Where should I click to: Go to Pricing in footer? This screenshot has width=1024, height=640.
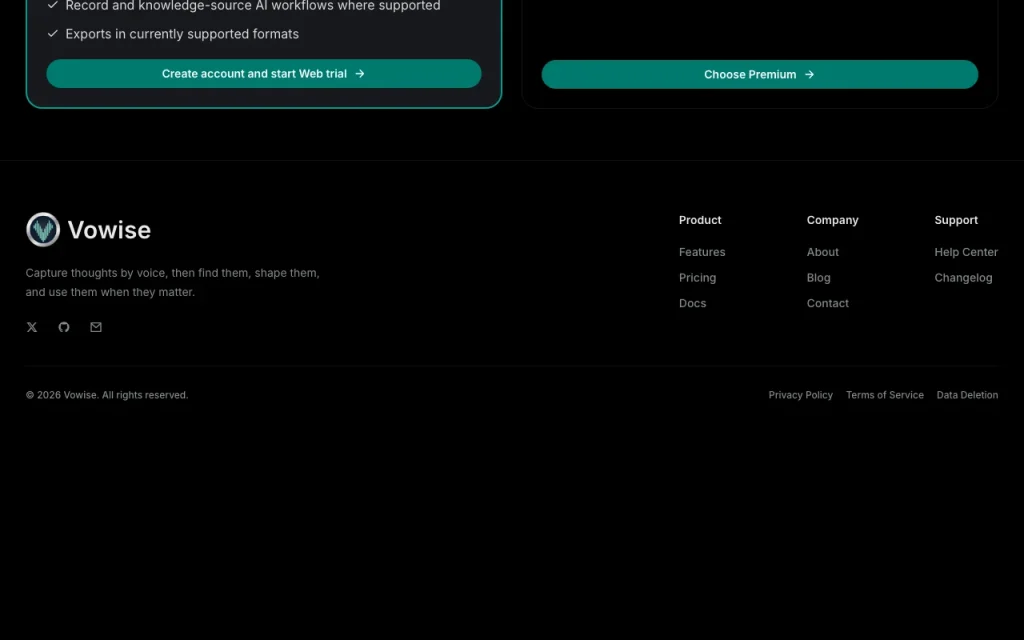[x=697, y=278]
